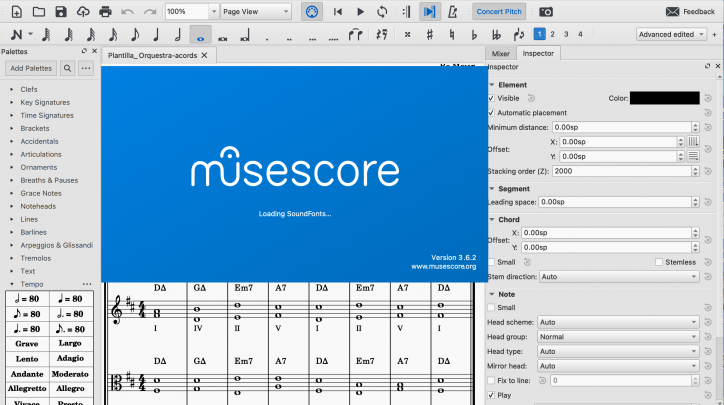The height and width of the screenshot is (405, 724).
Task: Enable Small checkbox under Chord
Action: (491, 262)
